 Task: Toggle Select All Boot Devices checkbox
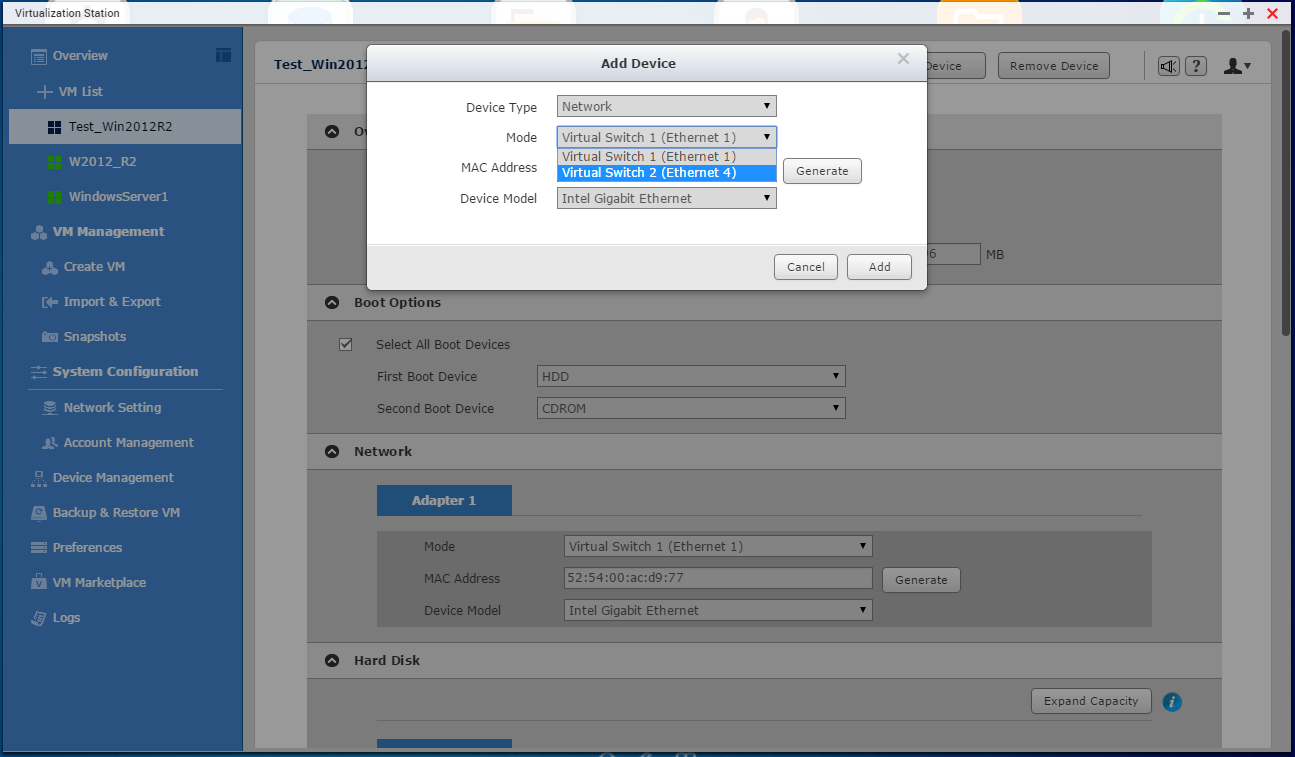click(346, 344)
